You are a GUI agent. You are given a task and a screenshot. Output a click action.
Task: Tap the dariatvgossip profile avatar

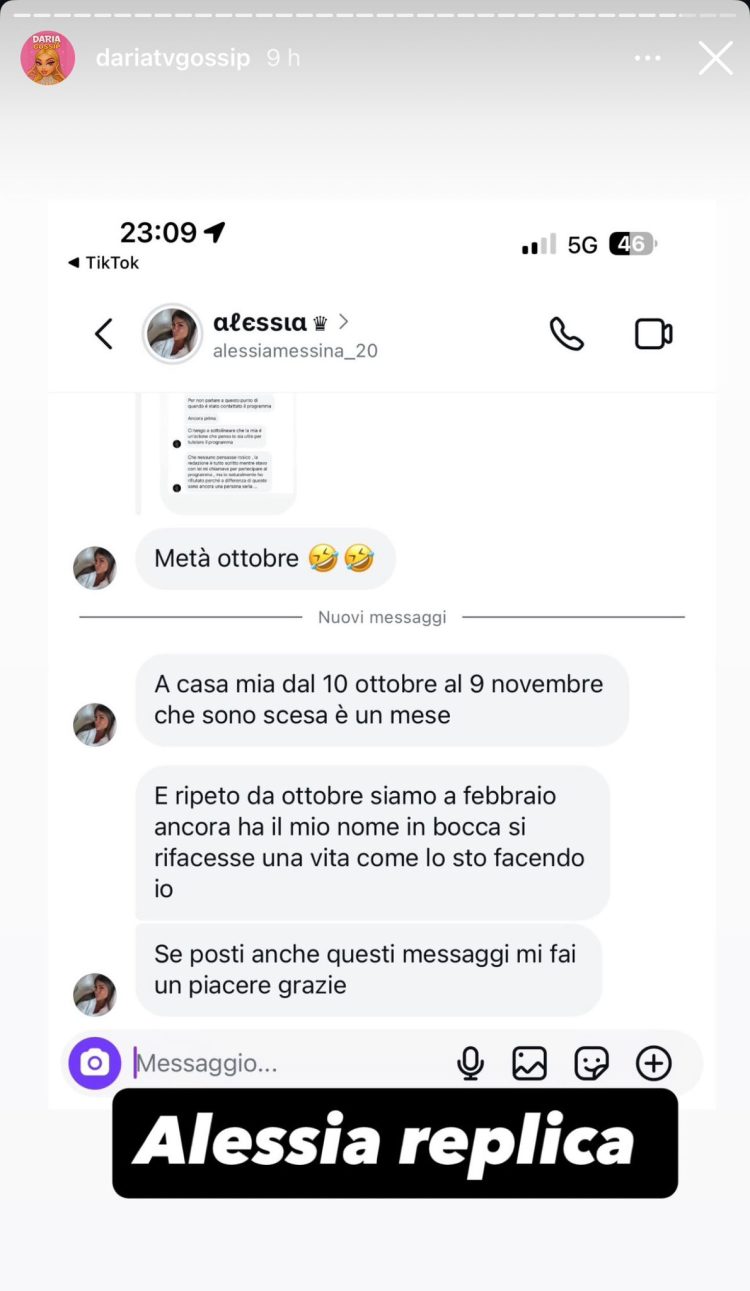tap(48, 58)
